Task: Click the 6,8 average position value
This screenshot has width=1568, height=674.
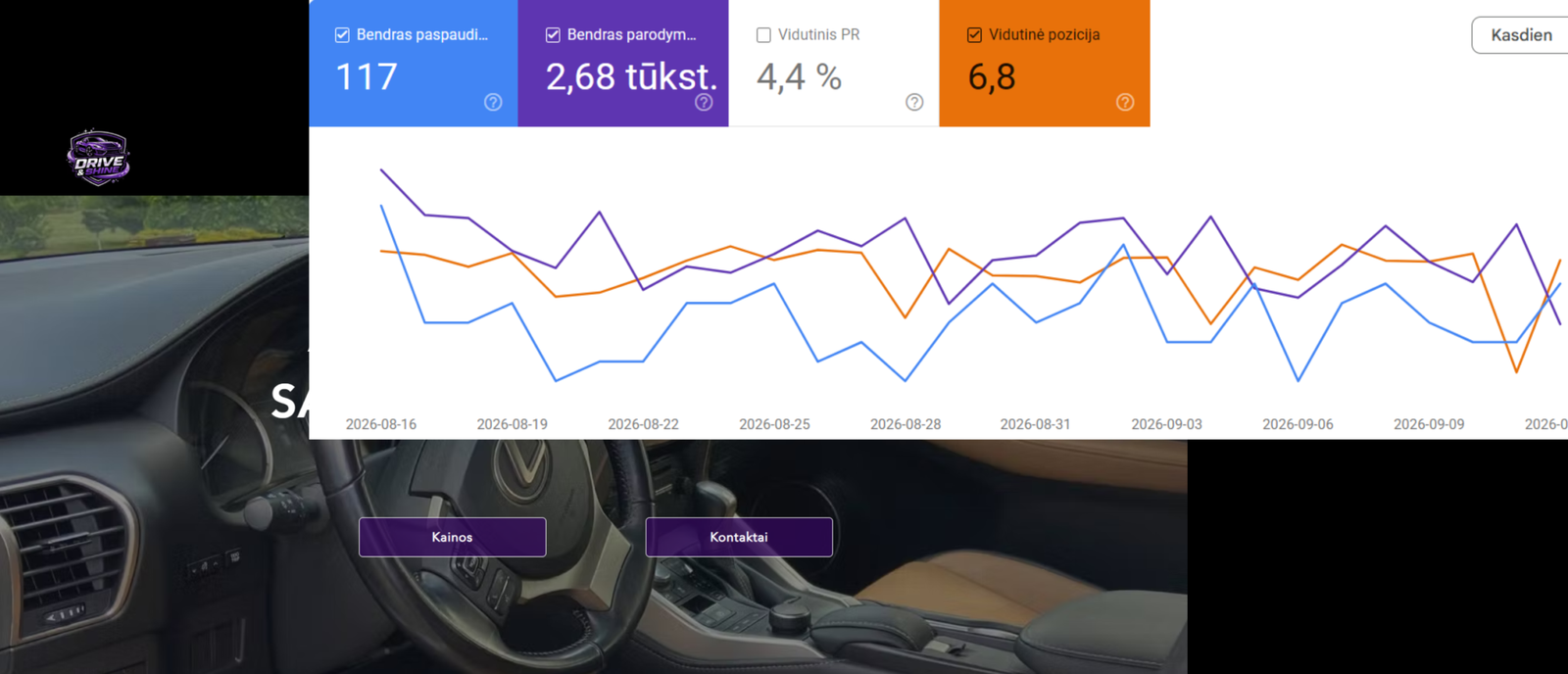Action: (x=992, y=76)
